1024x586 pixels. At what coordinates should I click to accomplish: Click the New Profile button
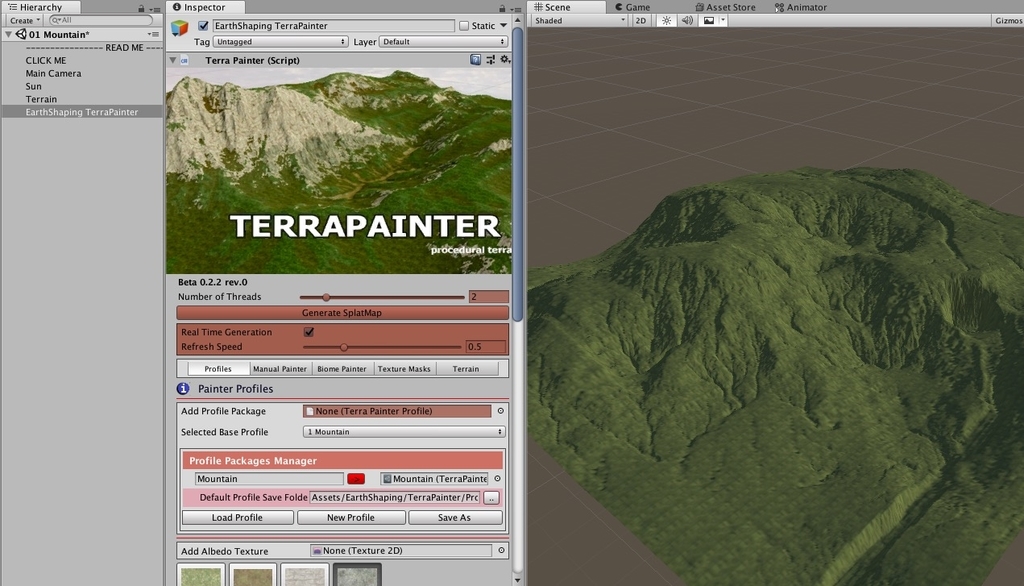[x=351, y=517]
